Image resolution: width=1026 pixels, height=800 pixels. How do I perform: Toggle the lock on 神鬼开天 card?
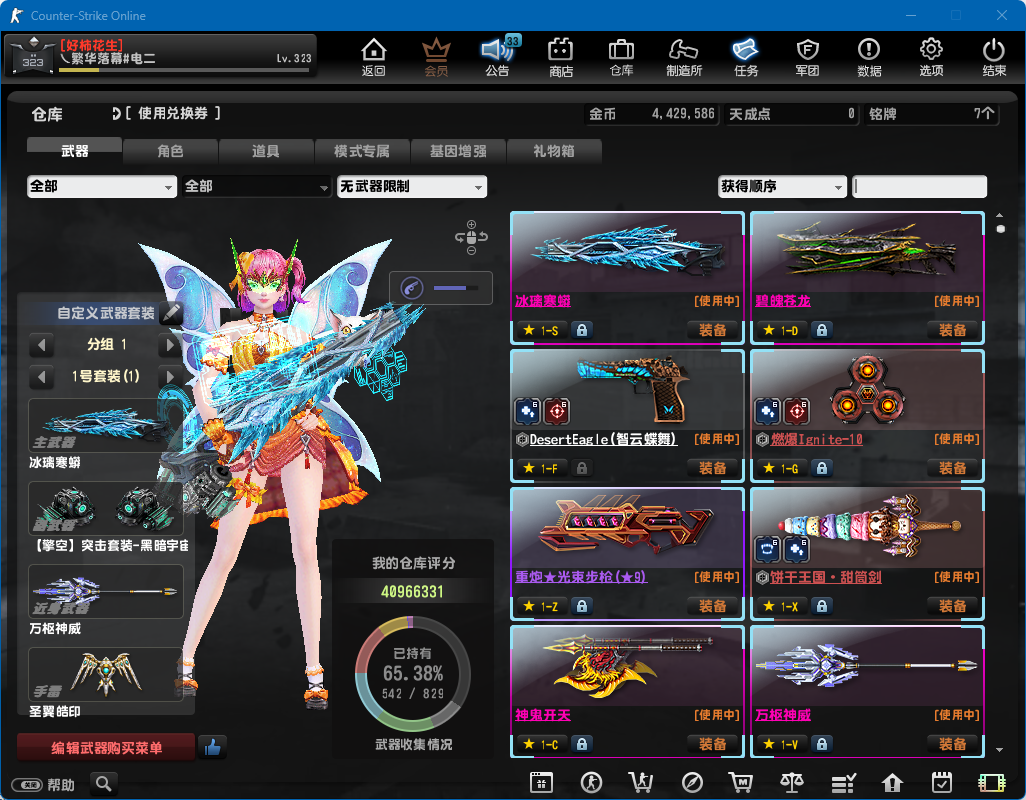point(582,744)
